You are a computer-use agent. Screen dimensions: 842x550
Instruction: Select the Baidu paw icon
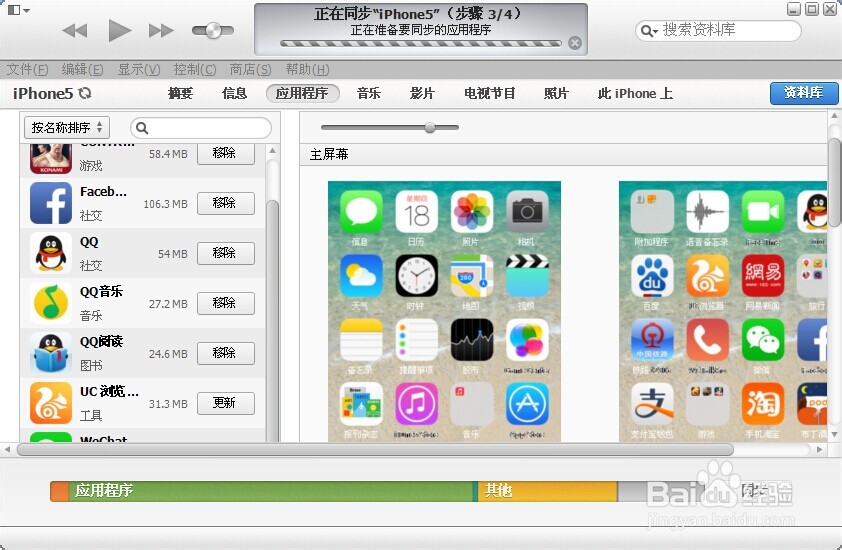(652, 276)
